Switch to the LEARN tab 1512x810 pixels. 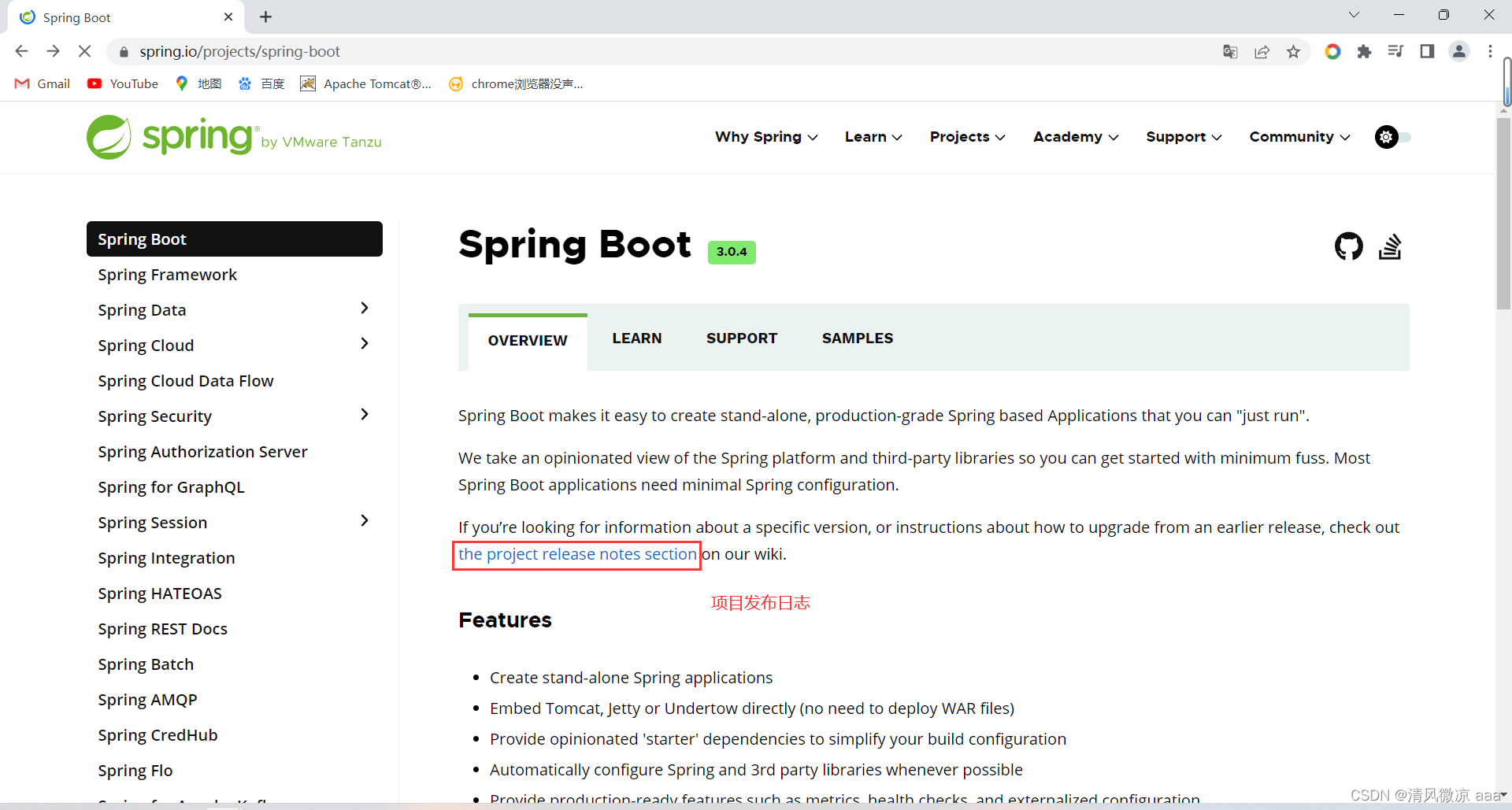(637, 338)
